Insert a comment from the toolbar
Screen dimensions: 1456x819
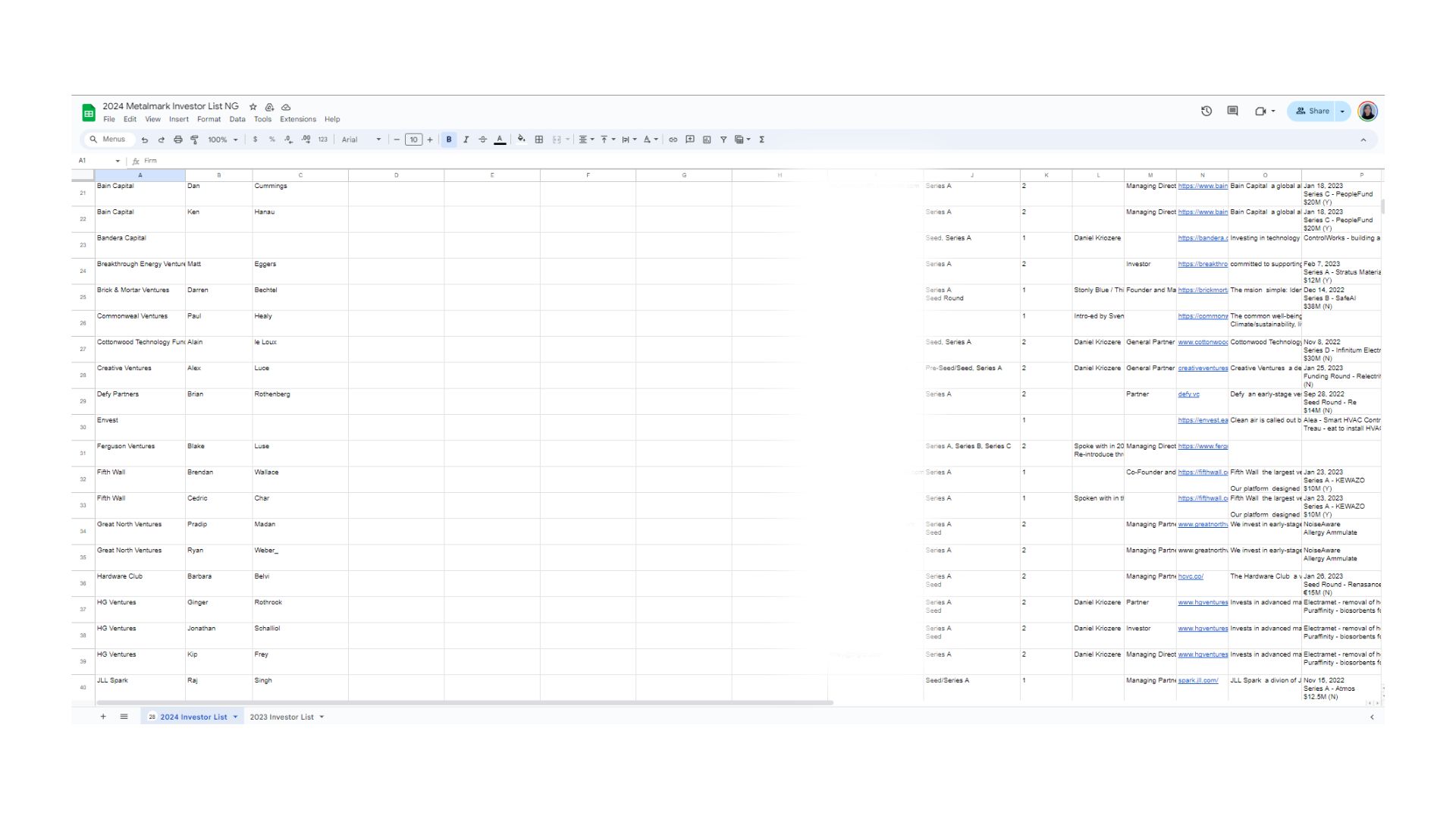[690, 140]
